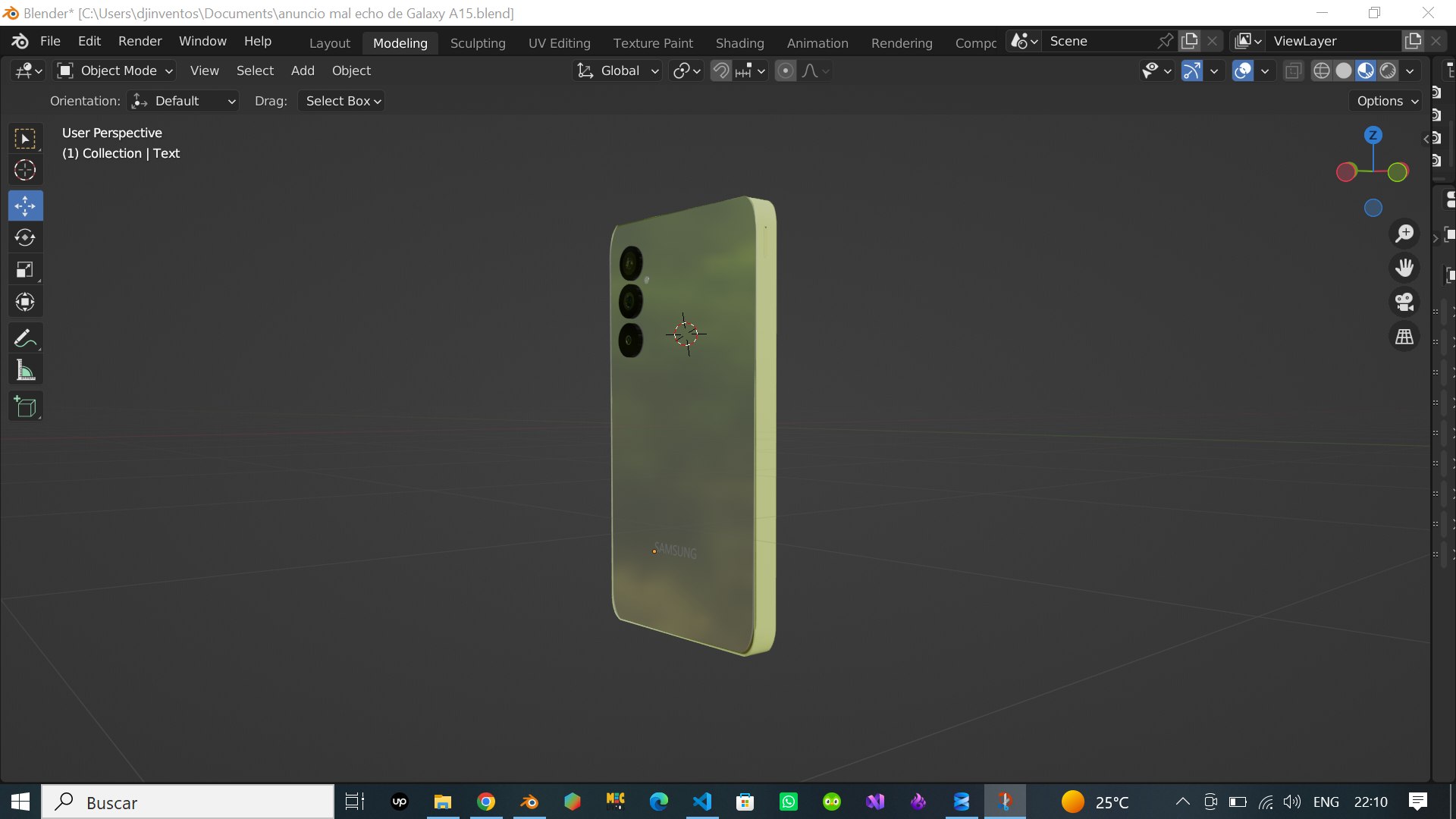This screenshot has height=819, width=1456.
Task: Click the Zoom viewport icon
Action: (1404, 234)
